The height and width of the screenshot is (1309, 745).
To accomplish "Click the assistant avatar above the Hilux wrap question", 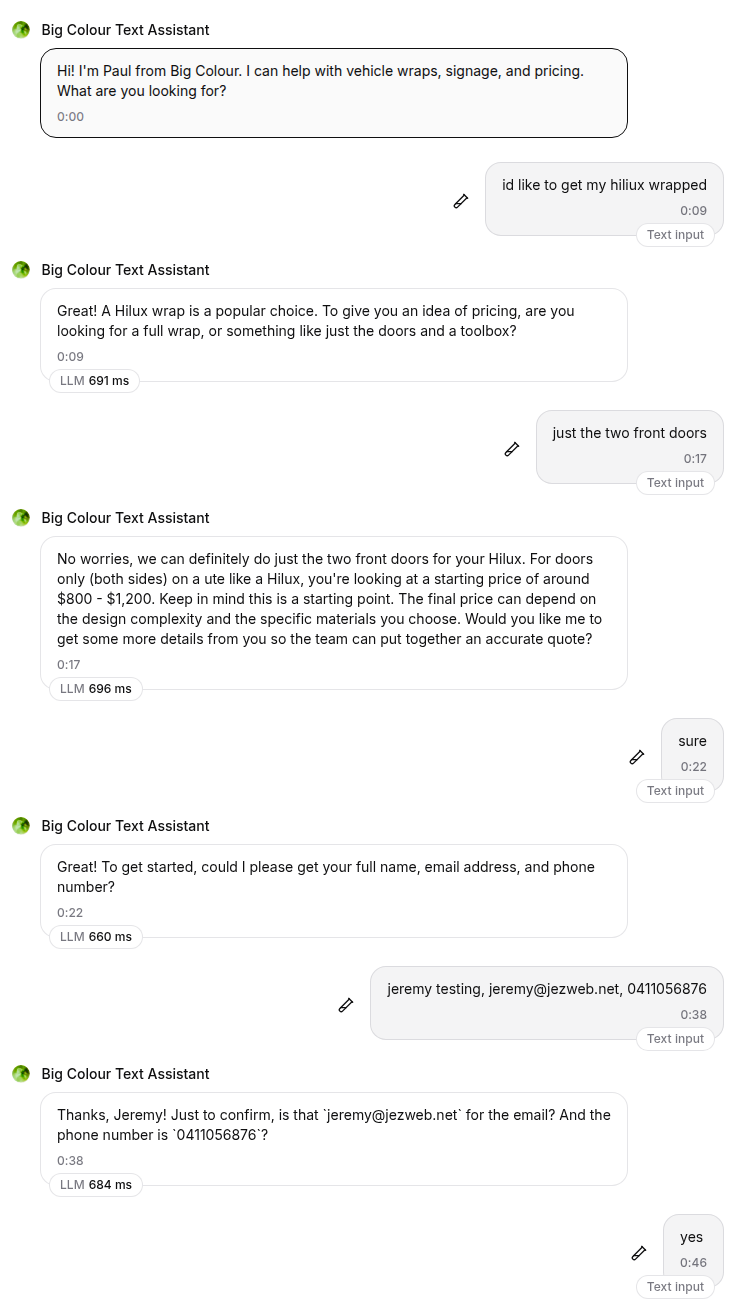I will coord(21,270).
